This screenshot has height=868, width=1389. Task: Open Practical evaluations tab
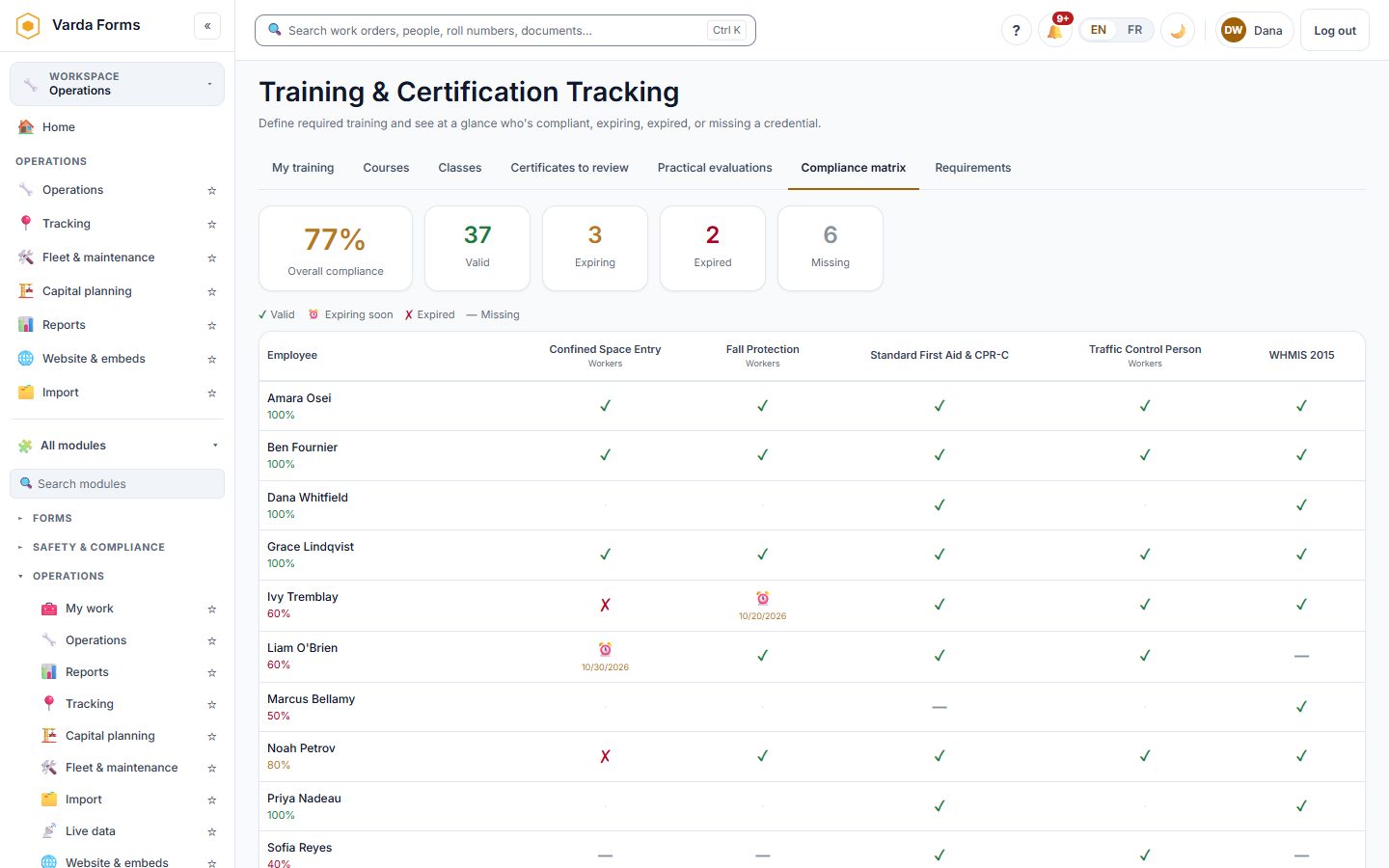click(715, 168)
